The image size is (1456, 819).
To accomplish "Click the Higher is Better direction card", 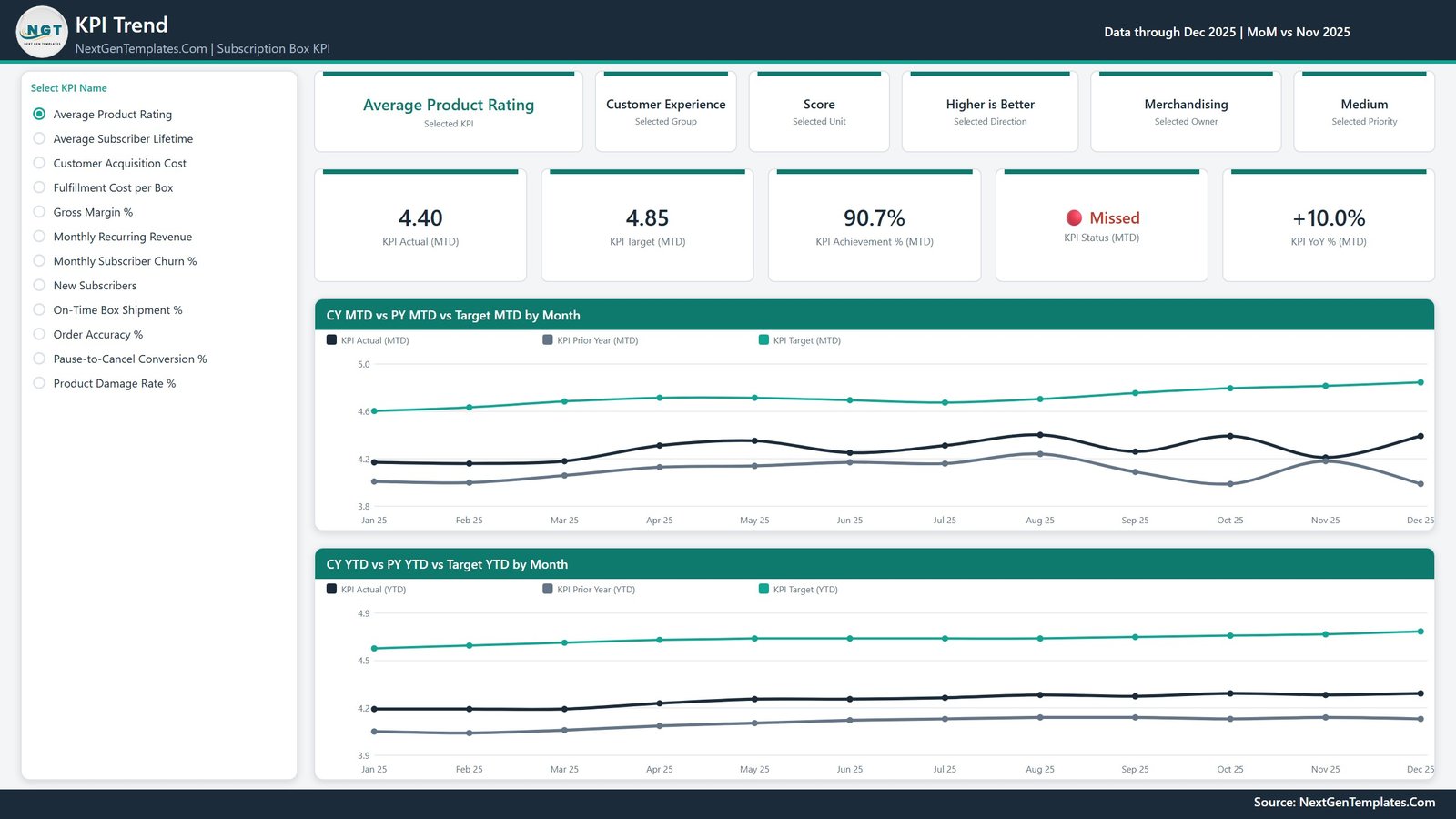I will tap(990, 112).
